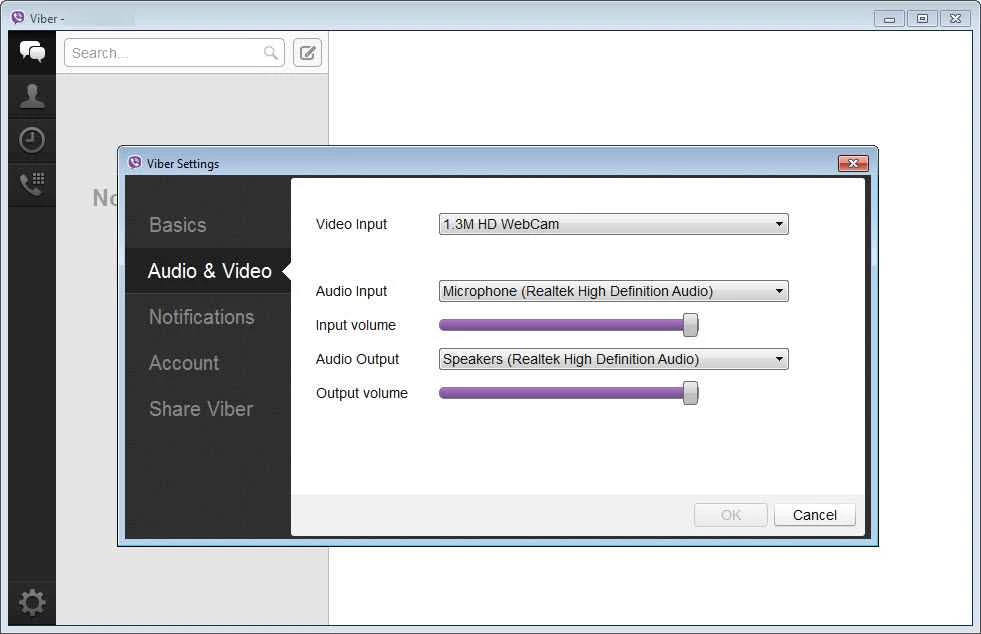Open the Account settings tab
The width and height of the screenshot is (981, 634).
coord(184,363)
